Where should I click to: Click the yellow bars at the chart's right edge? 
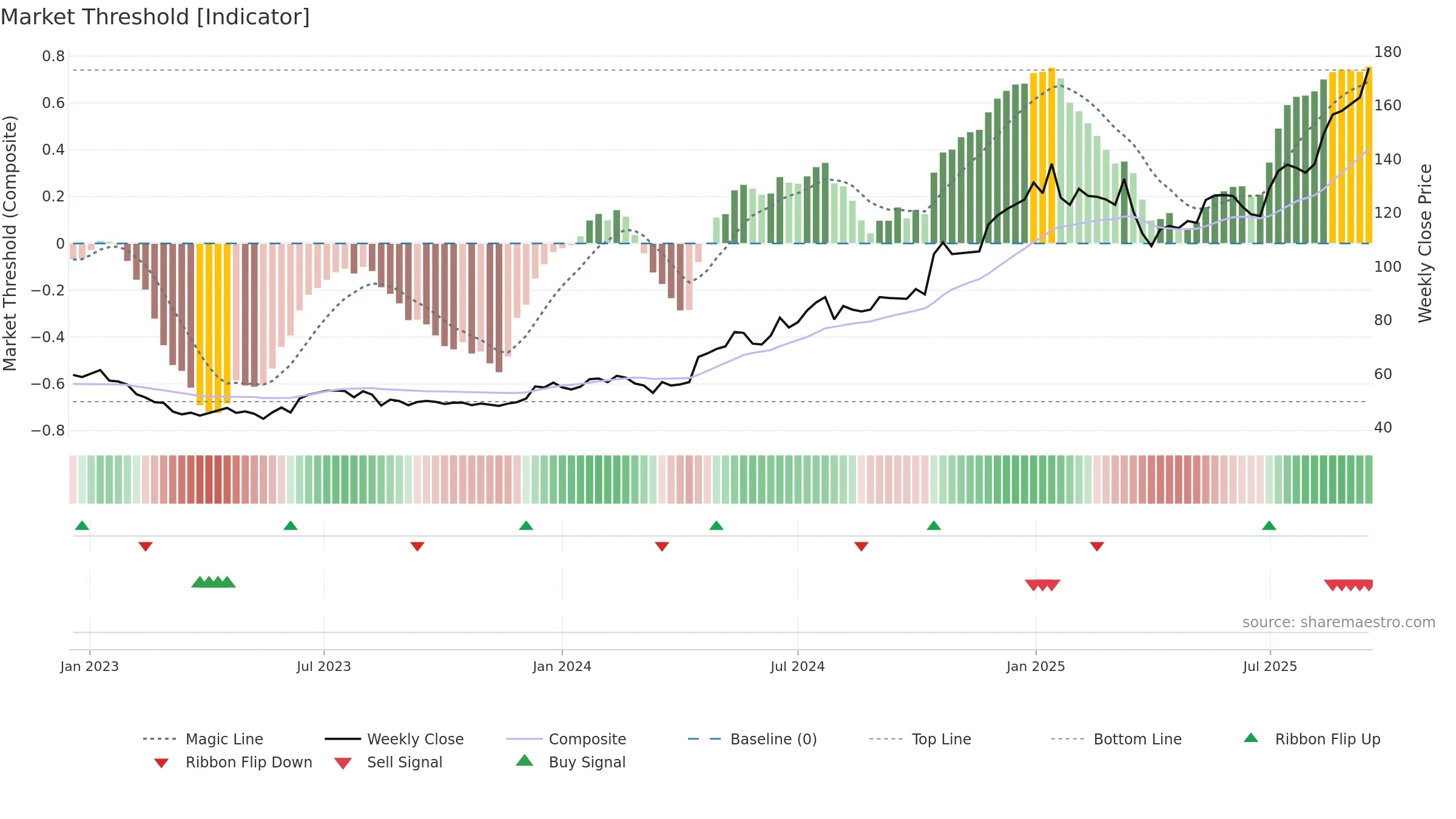point(1351,155)
